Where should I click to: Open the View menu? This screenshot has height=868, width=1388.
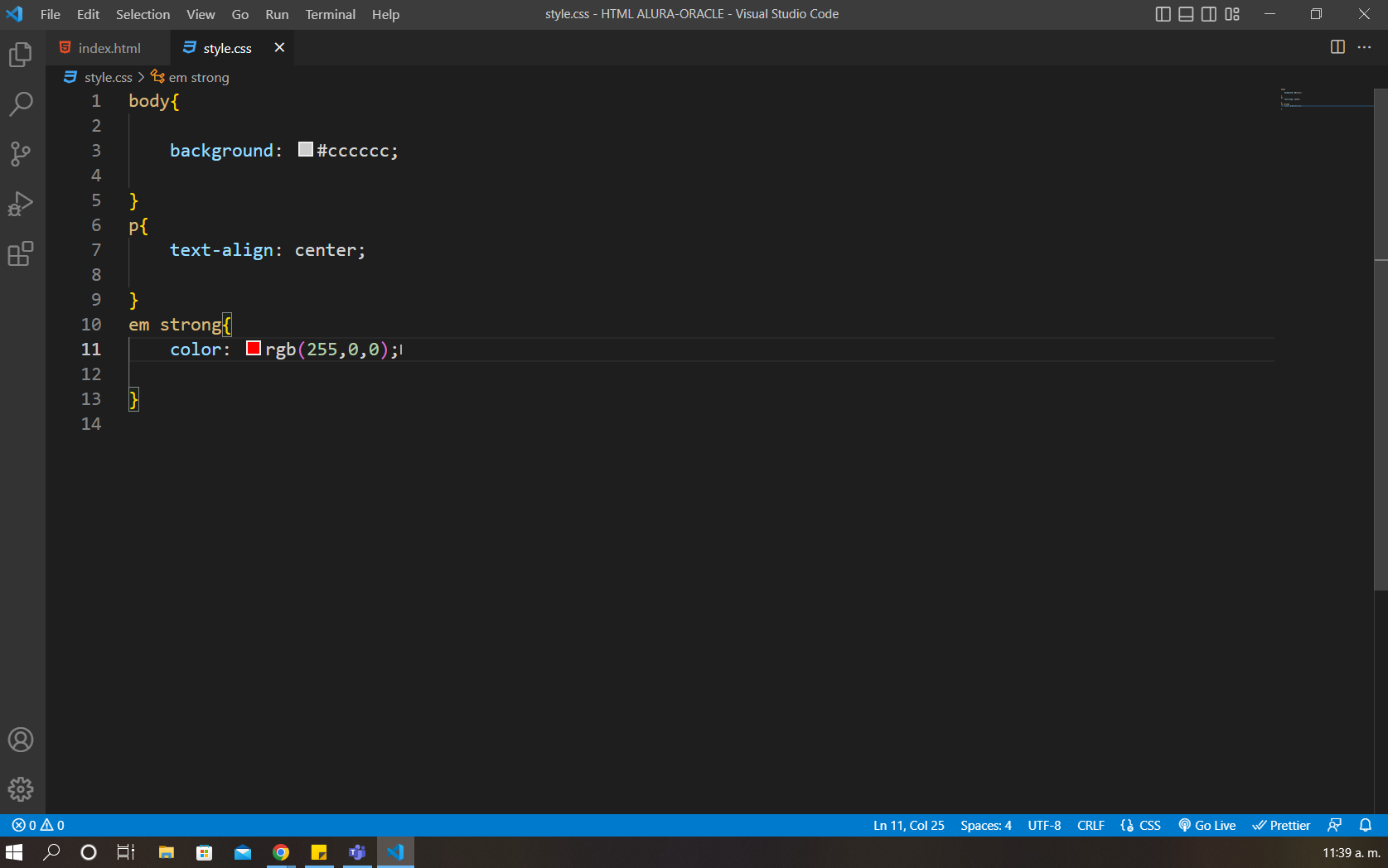(x=201, y=14)
